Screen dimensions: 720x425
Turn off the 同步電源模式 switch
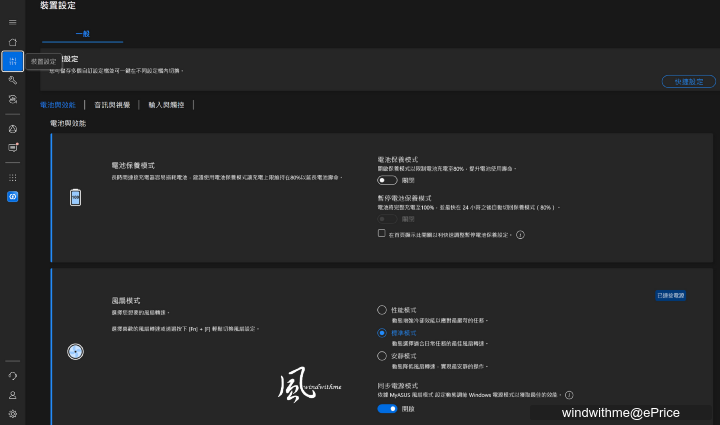pos(387,408)
